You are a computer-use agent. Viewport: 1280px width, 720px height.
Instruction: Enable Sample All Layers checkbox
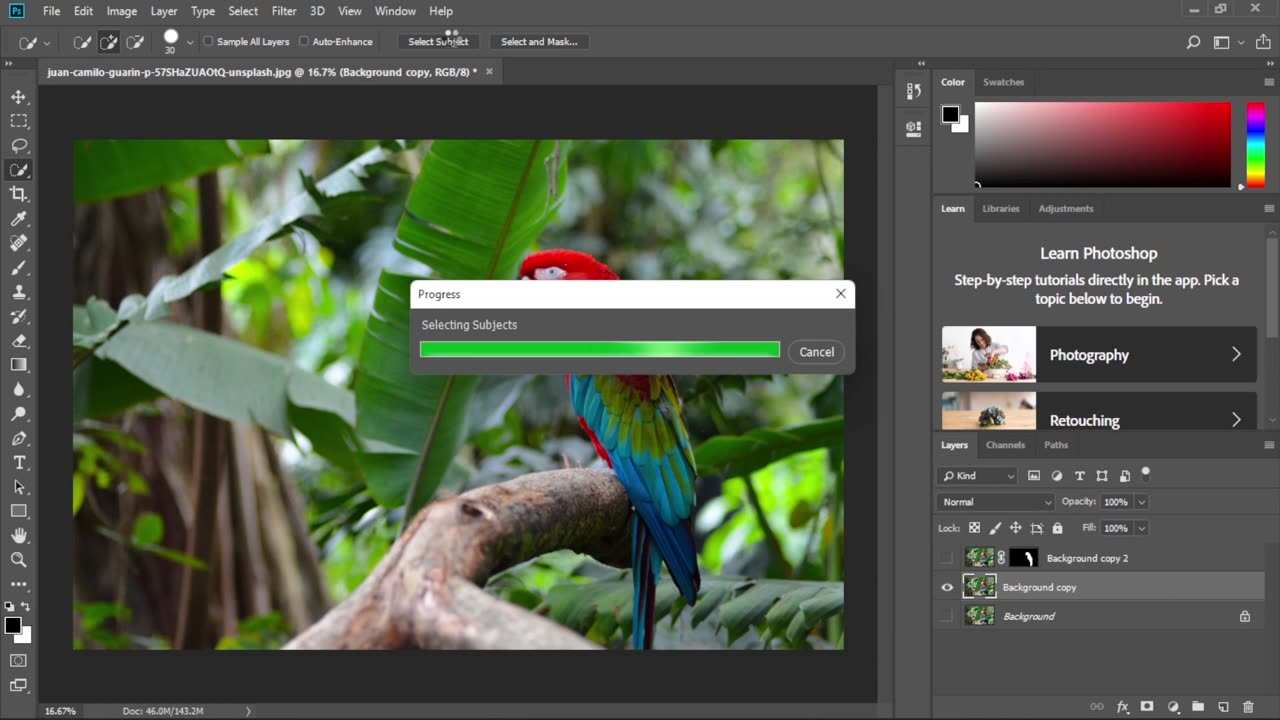208,42
